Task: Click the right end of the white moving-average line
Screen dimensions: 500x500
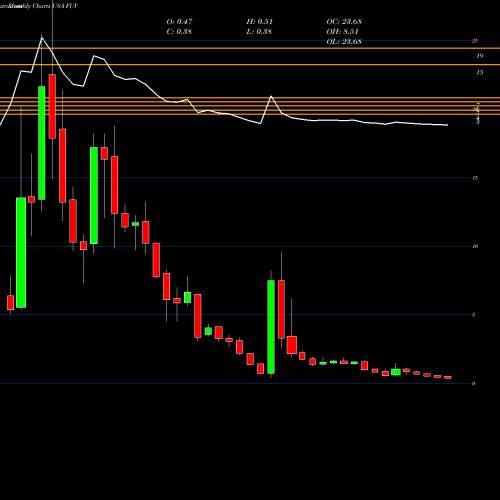Action: tap(447, 125)
